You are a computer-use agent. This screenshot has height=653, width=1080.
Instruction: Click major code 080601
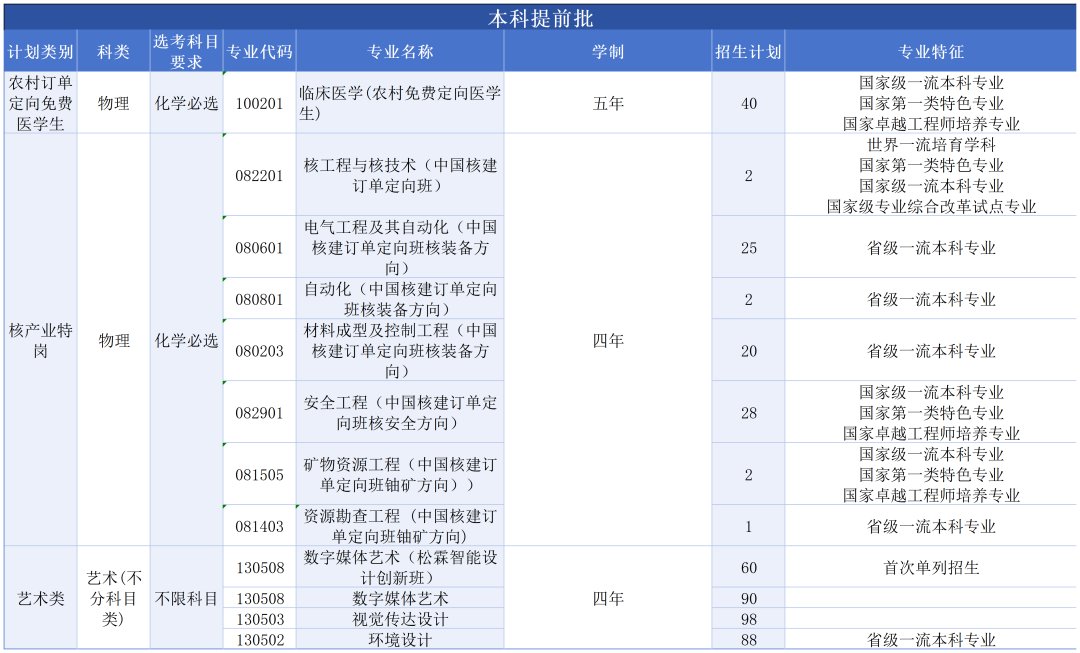click(x=260, y=247)
